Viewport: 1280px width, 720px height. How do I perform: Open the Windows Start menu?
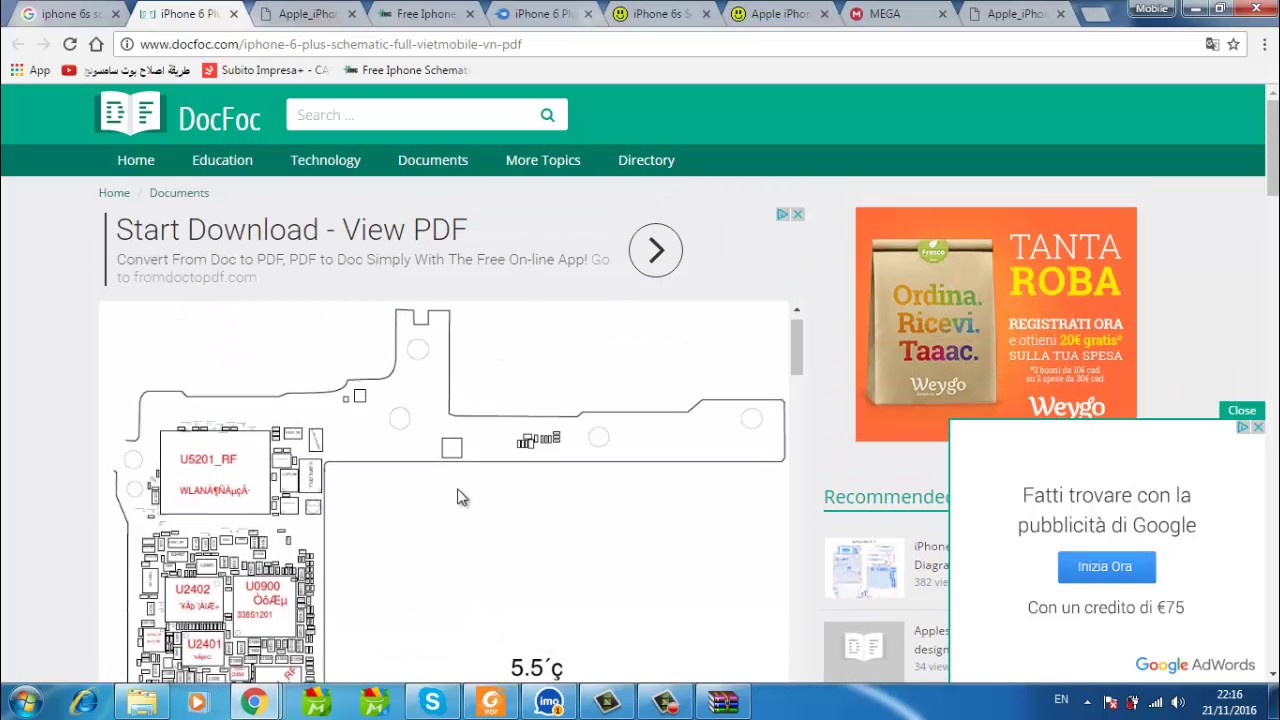[x=25, y=702]
